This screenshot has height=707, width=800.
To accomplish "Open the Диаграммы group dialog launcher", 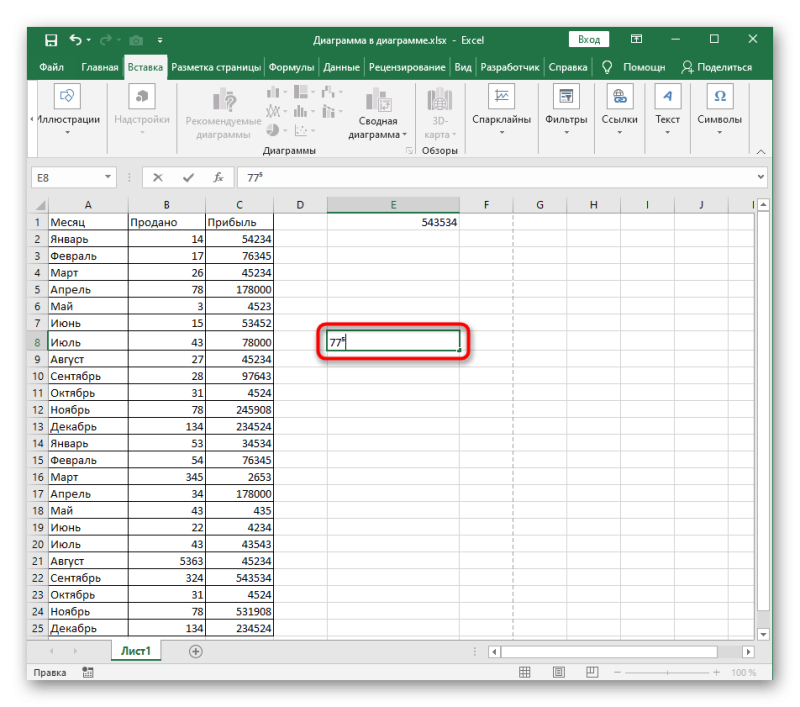I will click(x=409, y=150).
